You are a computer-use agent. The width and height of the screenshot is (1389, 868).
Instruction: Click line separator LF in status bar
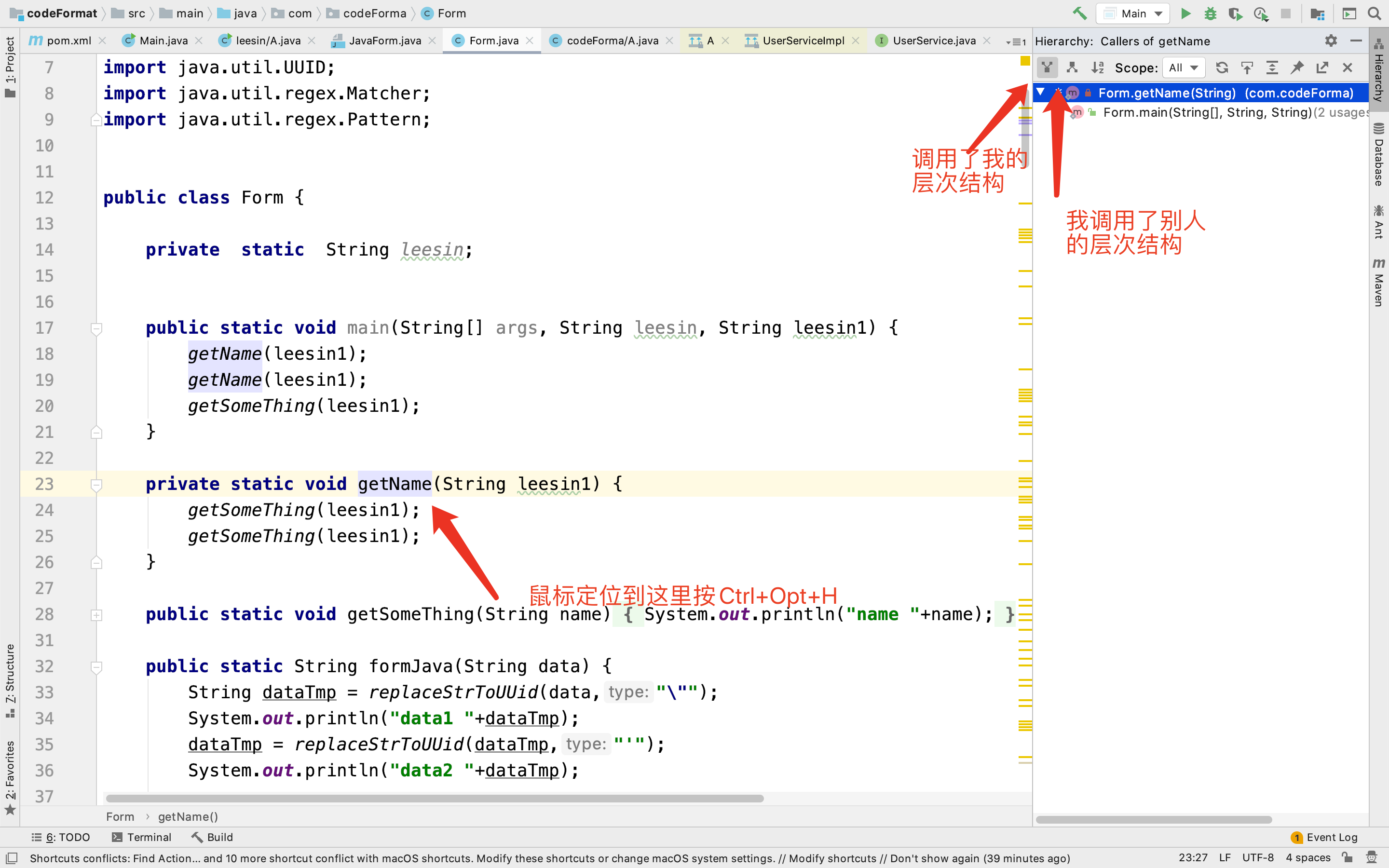tap(1225, 858)
